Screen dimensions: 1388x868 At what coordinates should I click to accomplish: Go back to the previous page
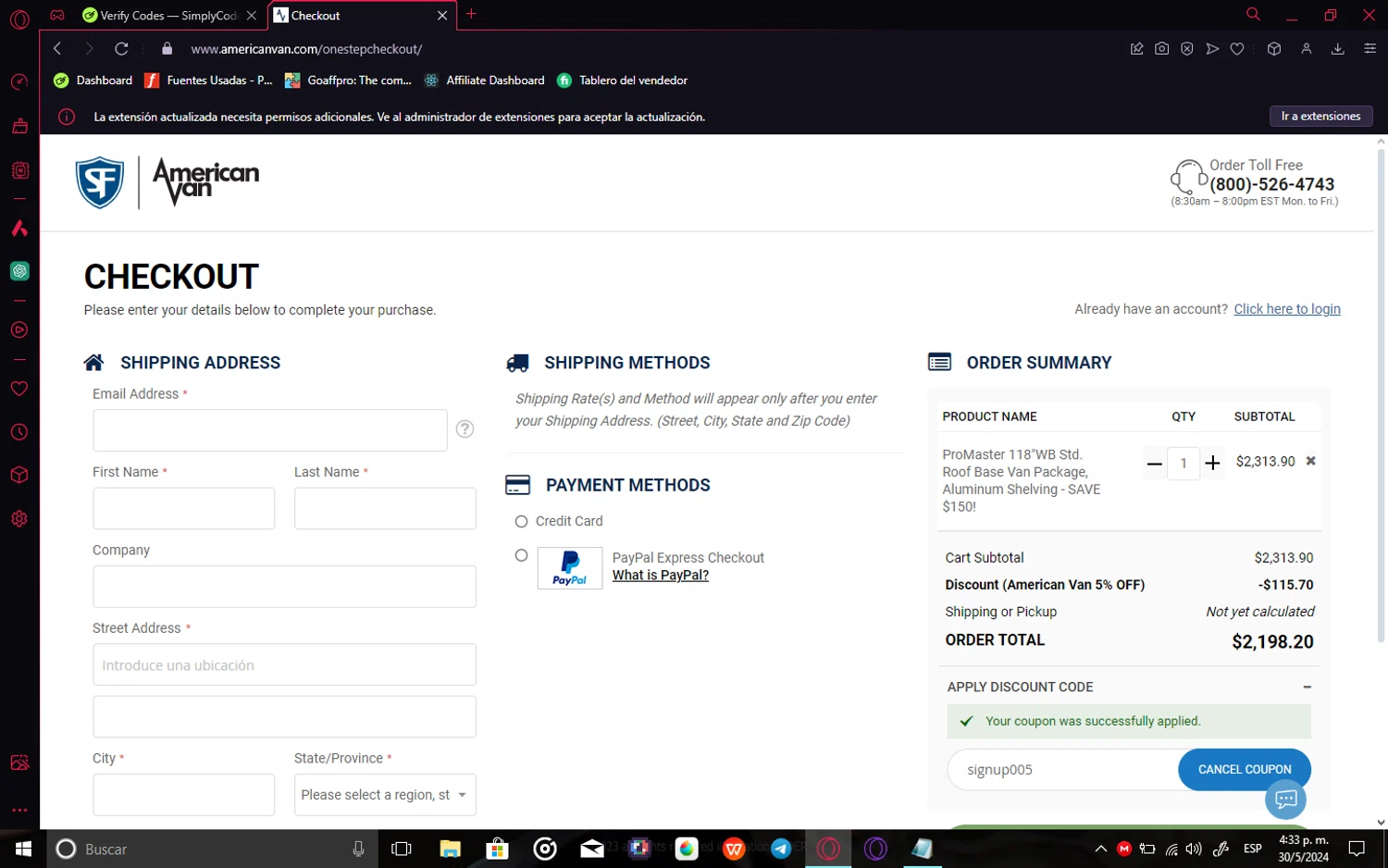57,48
